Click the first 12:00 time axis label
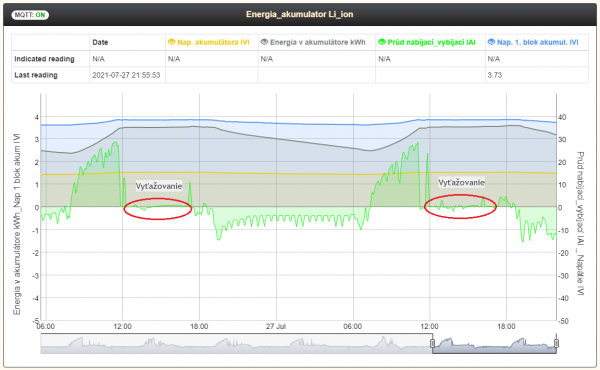Viewport: 600px width, 370px height. 122,326
